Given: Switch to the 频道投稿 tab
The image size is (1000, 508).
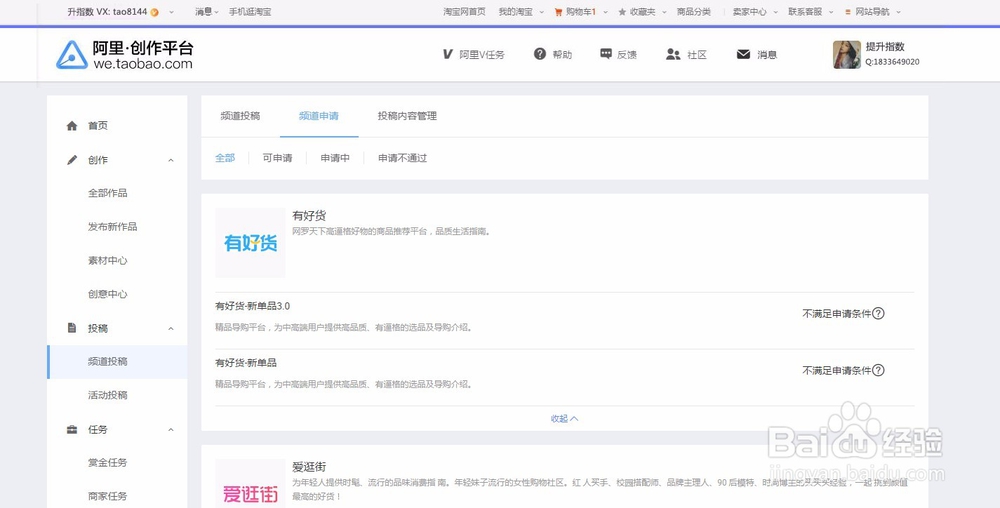Looking at the screenshot, I should (x=240, y=116).
